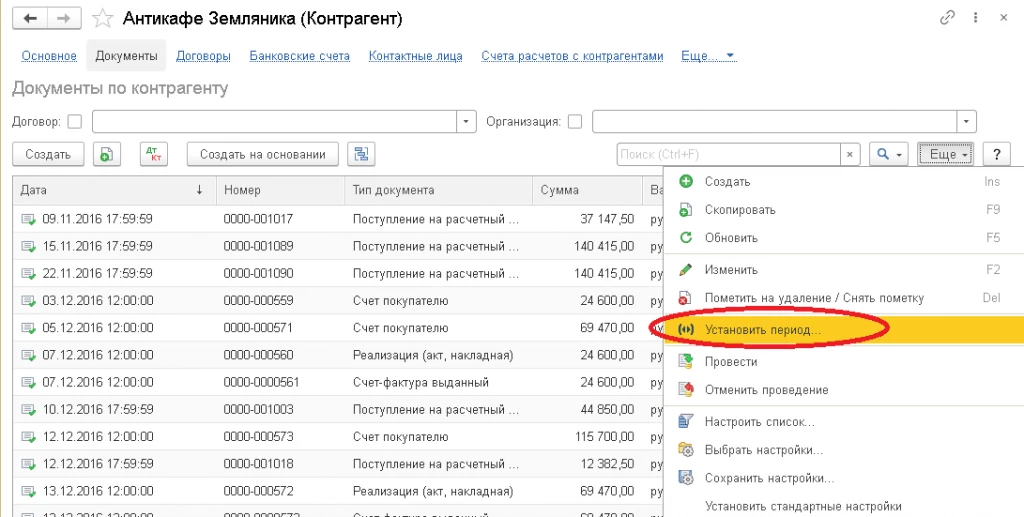The height and width of the screenshot is (517, 1024).
Task: Open the magnifier search options dropdown
Action: coord(888,155)
